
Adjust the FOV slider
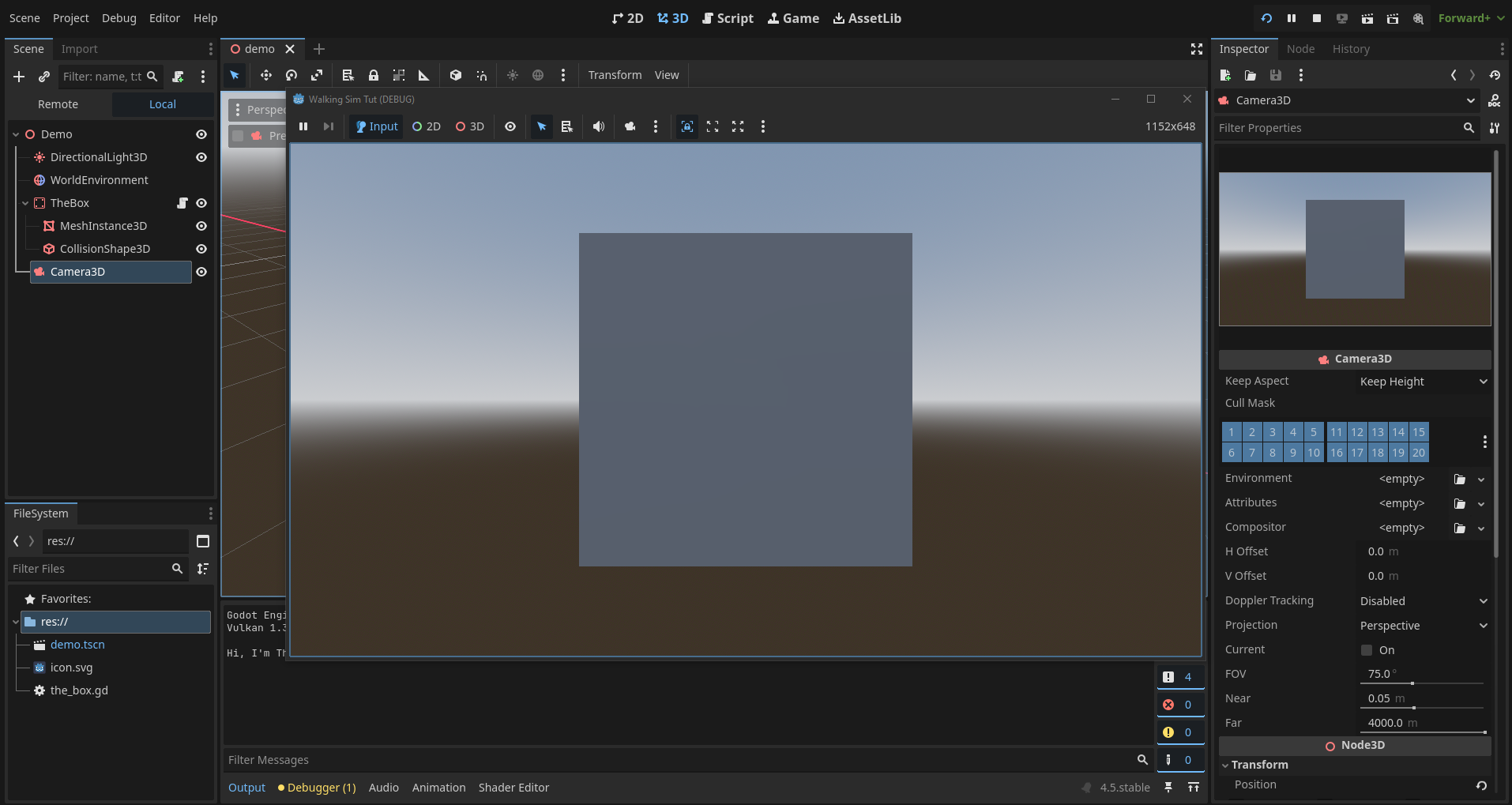coord(1412,683)
